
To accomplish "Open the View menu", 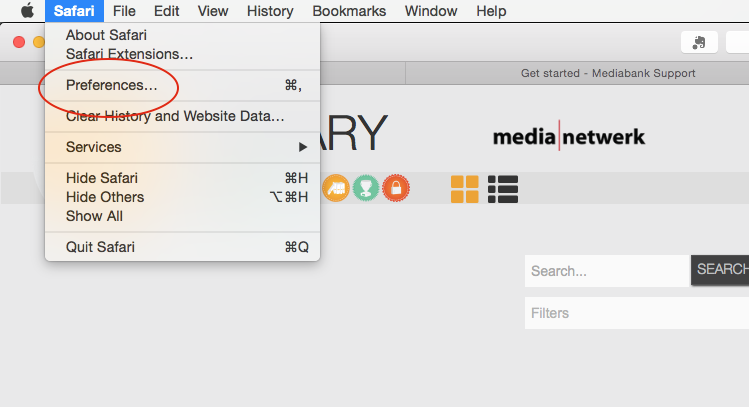I will pos(213,11).
